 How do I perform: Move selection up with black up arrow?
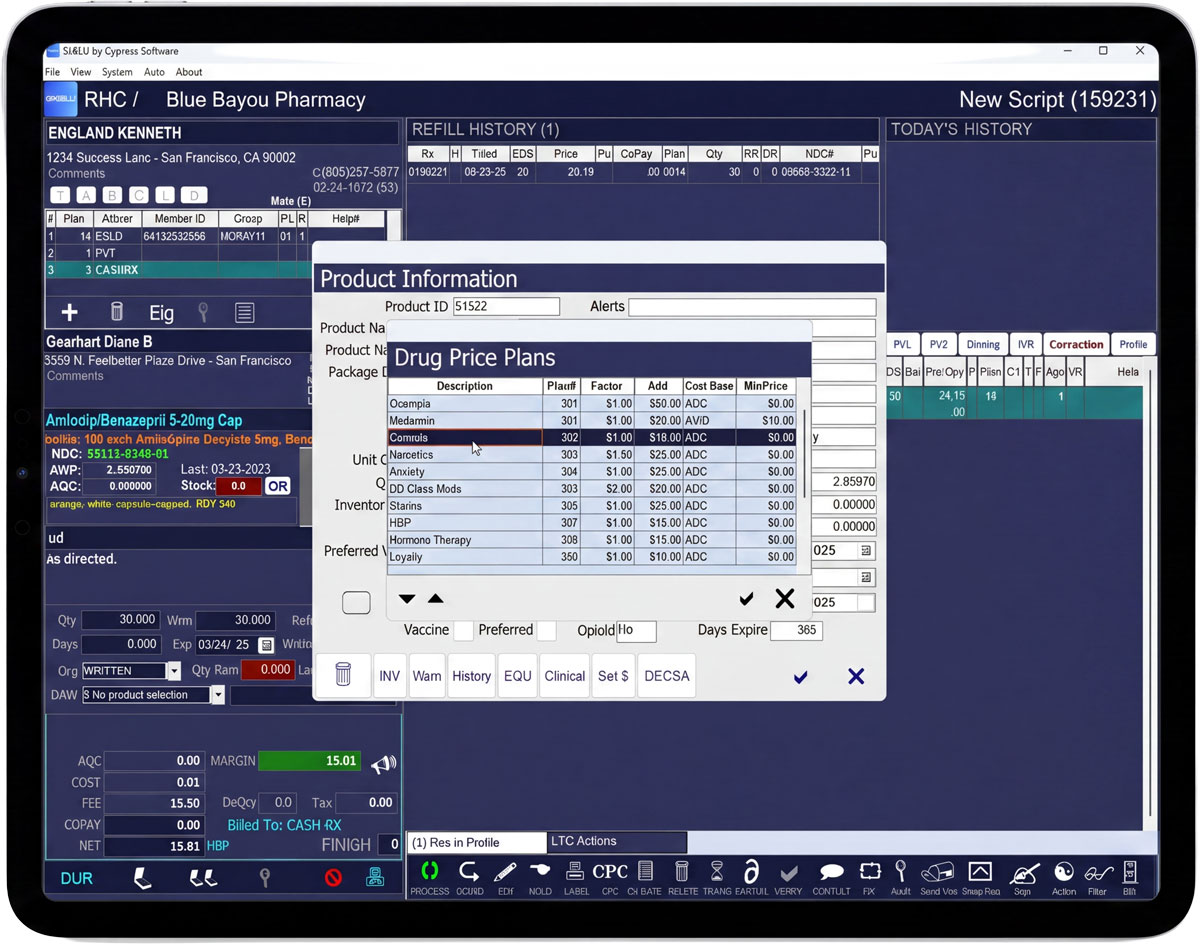[435, 599]
